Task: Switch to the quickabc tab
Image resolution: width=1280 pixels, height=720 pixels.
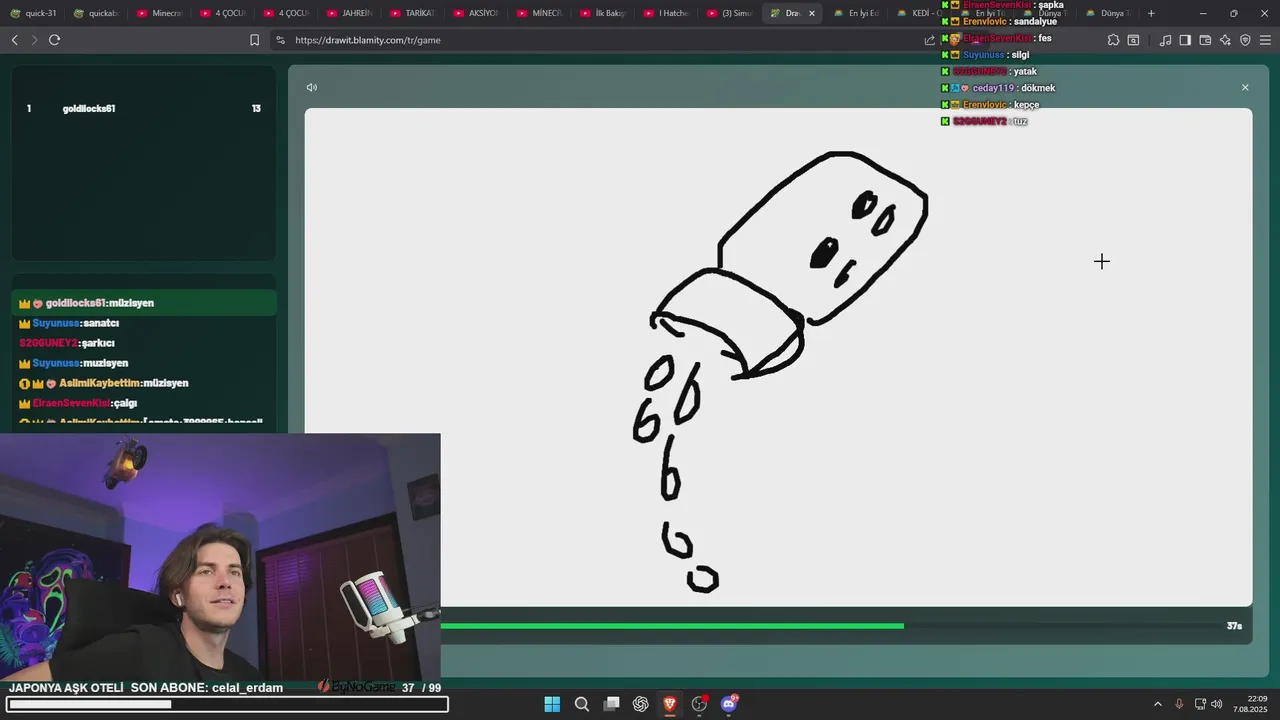Action: coord(97,13)
